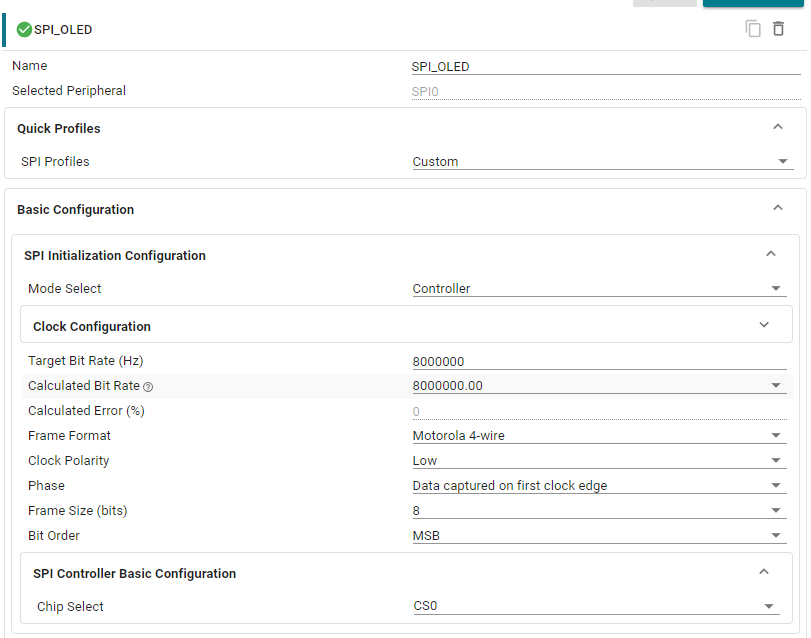Open the Mode Select dropdown

click(x=598, y=289)
